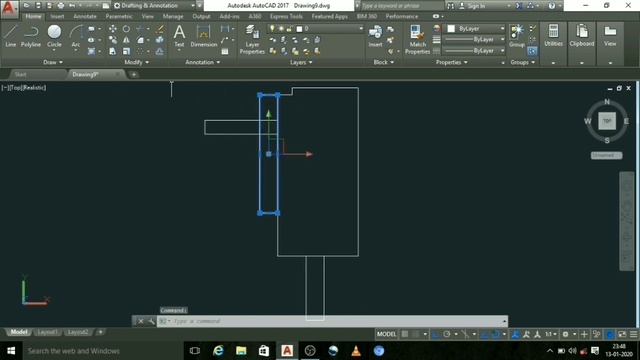Click the Match Properties tool
The image size is (640, 360).
tap(417, 39)
